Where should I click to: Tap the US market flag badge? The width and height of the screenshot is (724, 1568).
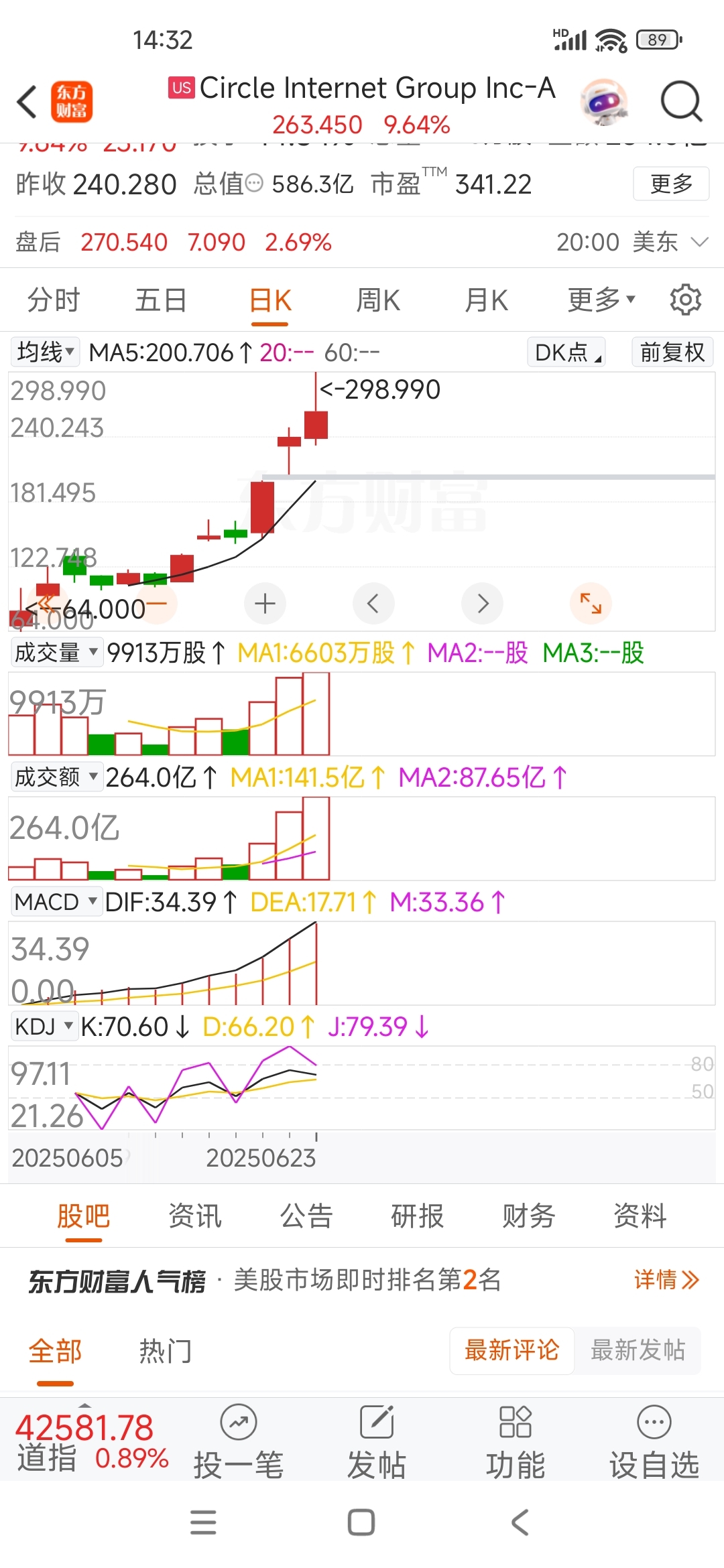(182, 88)
